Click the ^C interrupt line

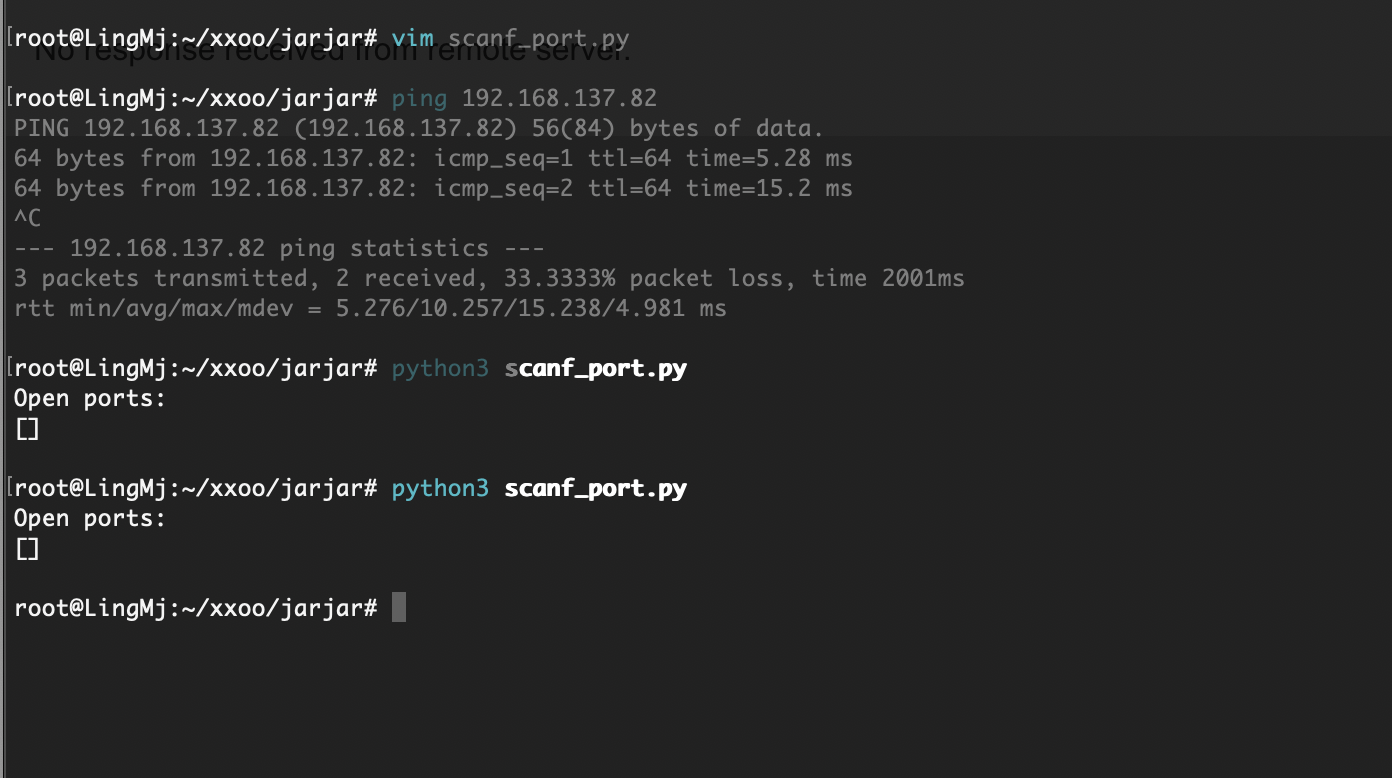[28, 218]
